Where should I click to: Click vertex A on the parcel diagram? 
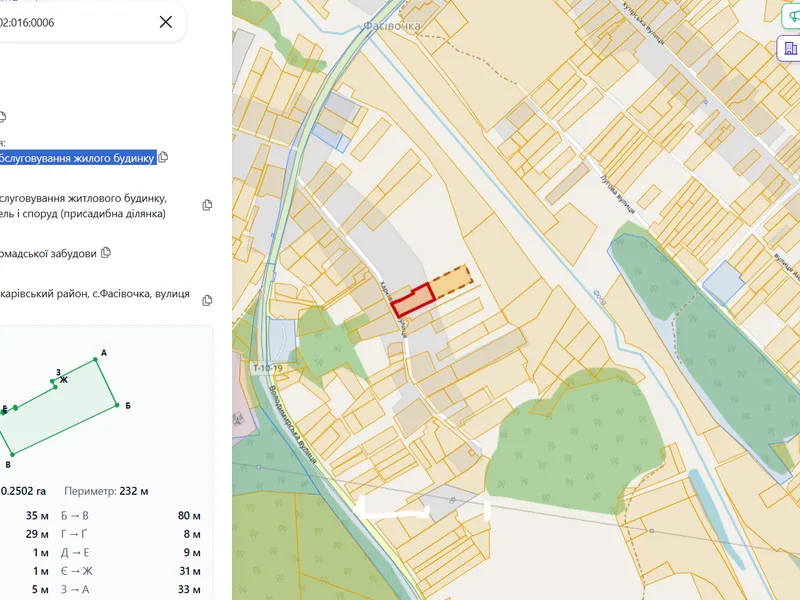coord(95,360)
